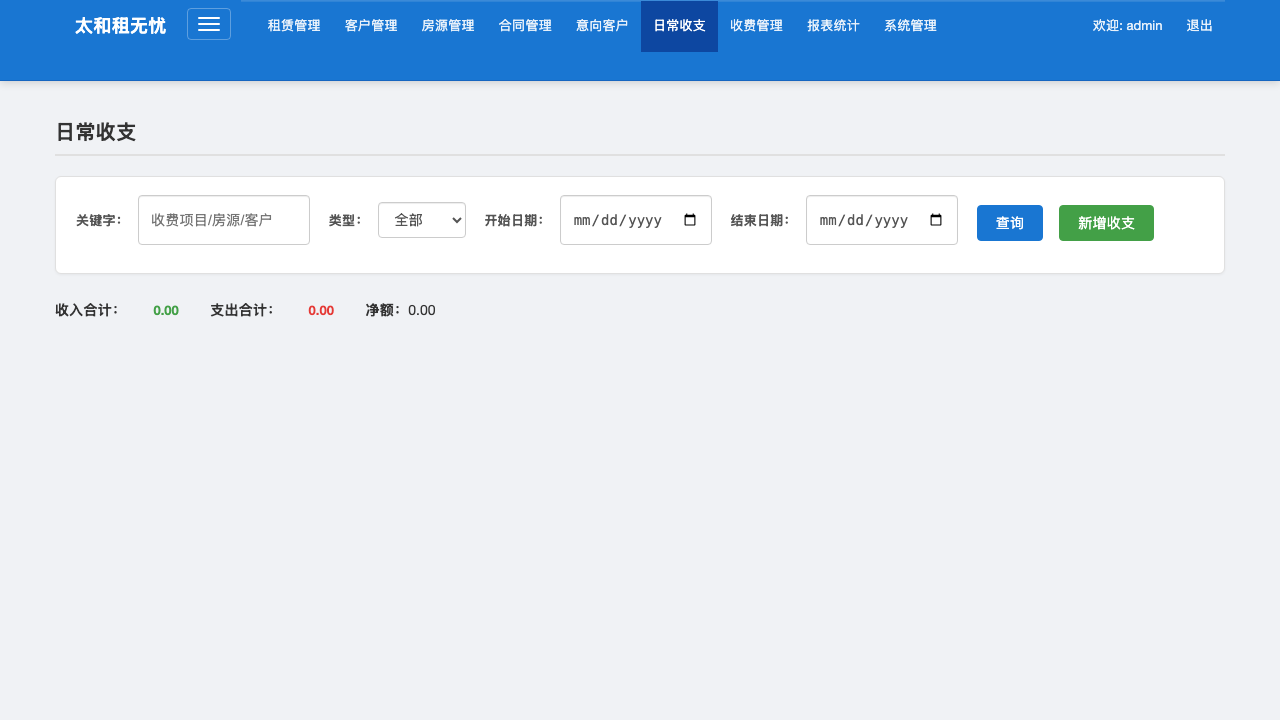
Task: Select the active 日常收支 menu item
Action: [679, 26]
